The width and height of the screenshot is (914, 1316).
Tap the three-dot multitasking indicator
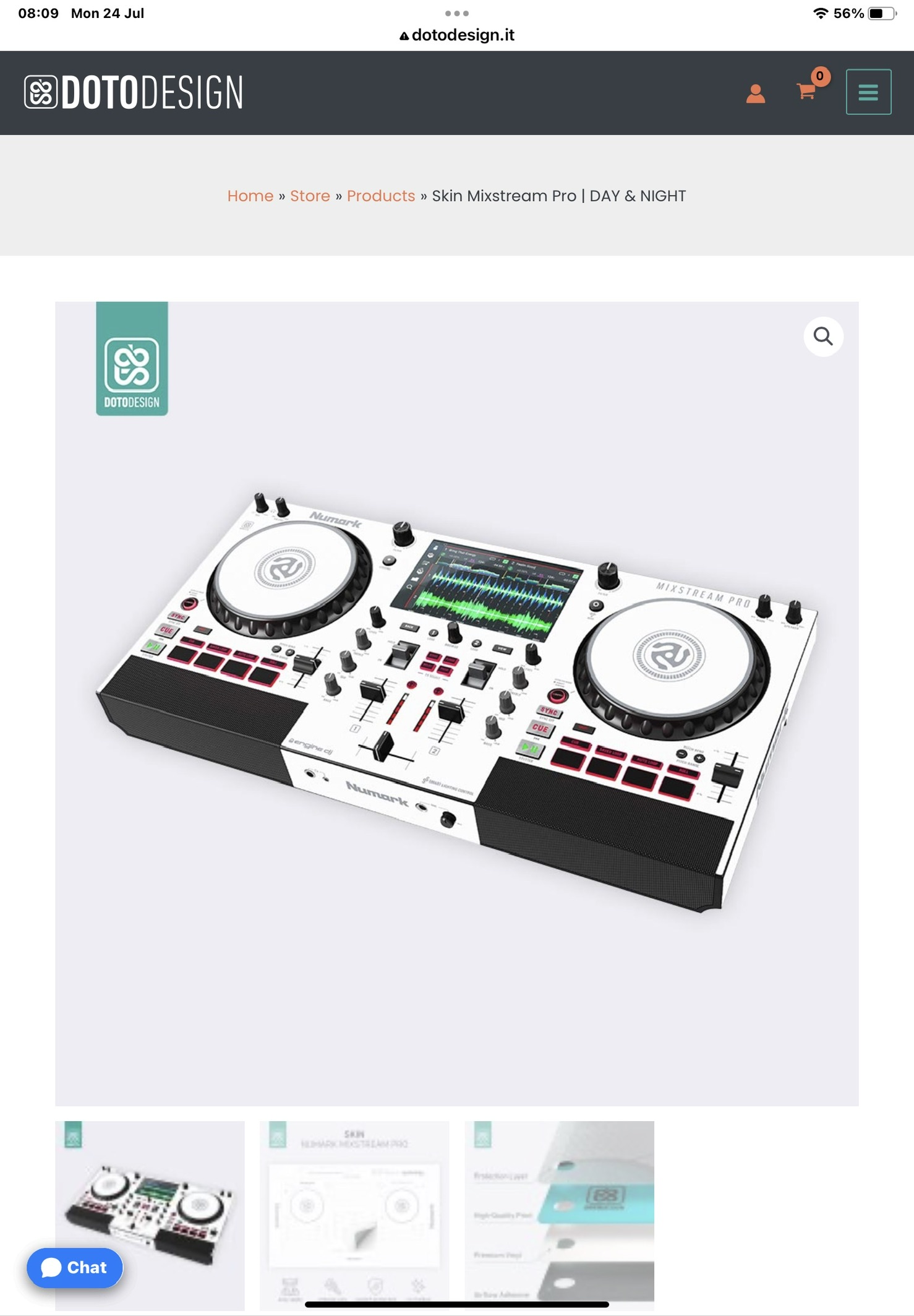pyautogui.click(x=457, y=13)
